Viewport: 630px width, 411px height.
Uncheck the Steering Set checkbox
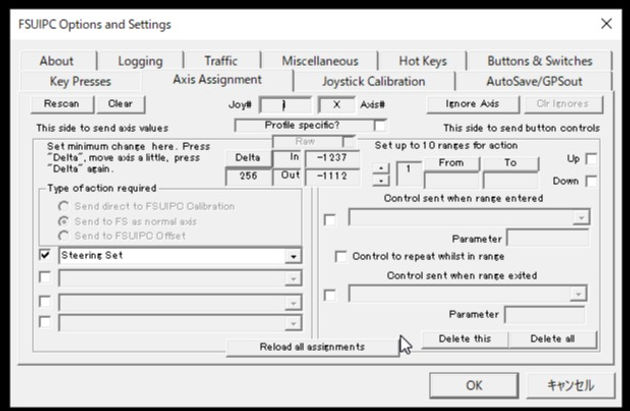click(45, 255)
